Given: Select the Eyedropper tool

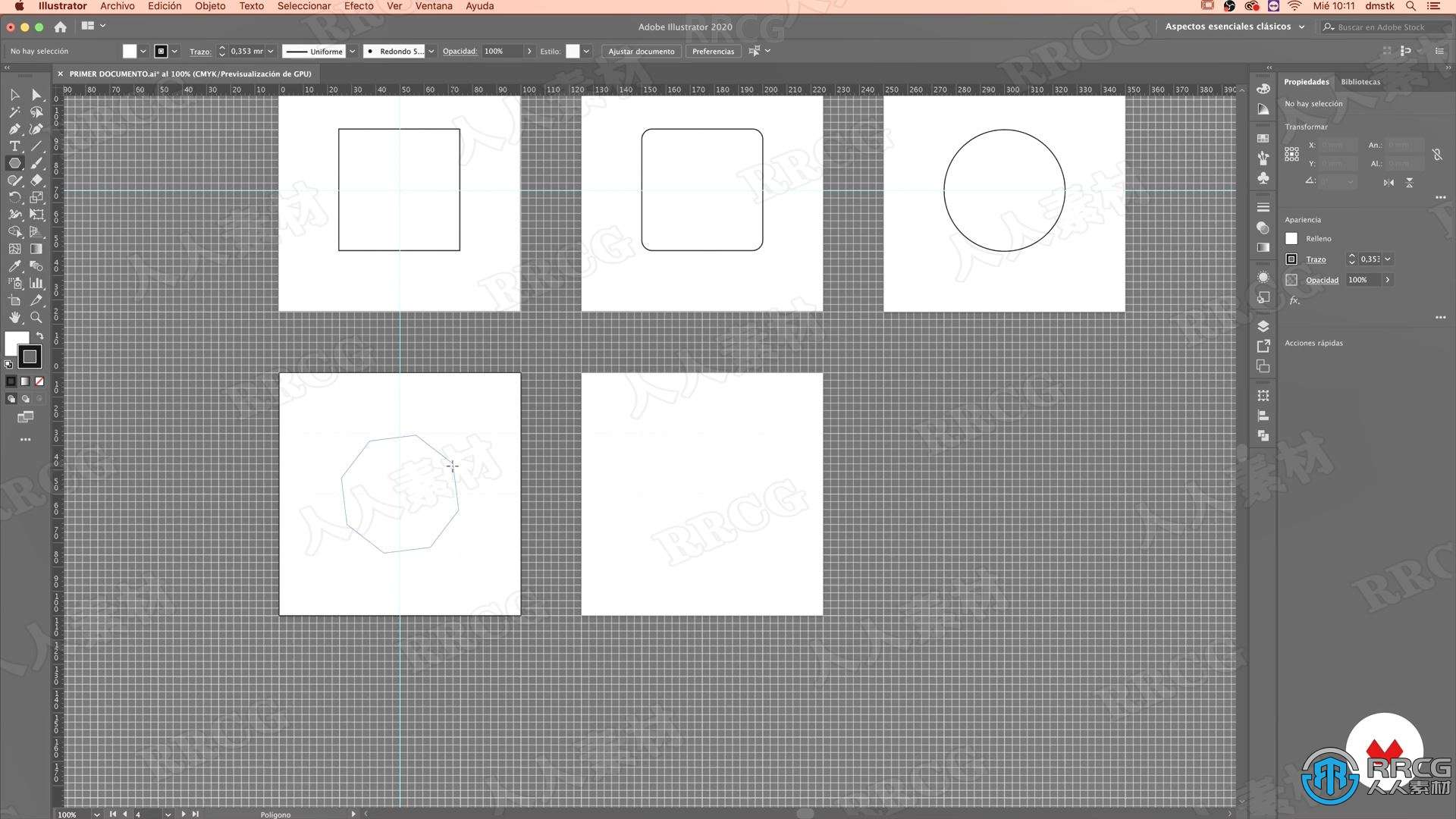Looking at the screenshot, I should pyautogui.click(x=14, y=266).
